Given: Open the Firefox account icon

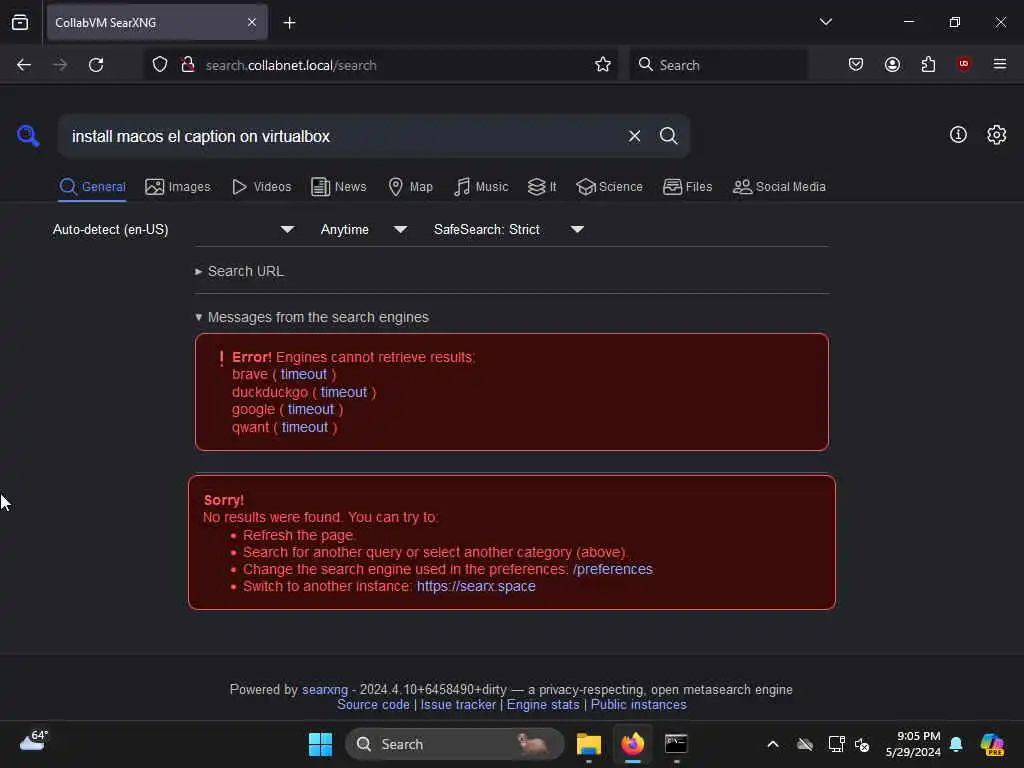Looking at the screenshot, I should [x=892, y=65].
